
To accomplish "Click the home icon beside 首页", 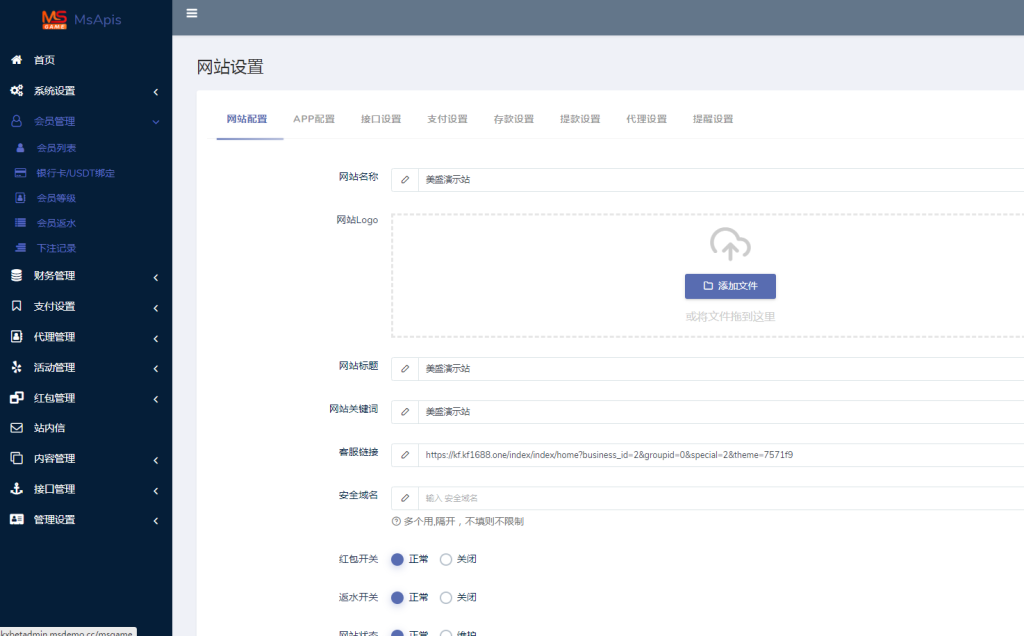I will pos(17,59).
